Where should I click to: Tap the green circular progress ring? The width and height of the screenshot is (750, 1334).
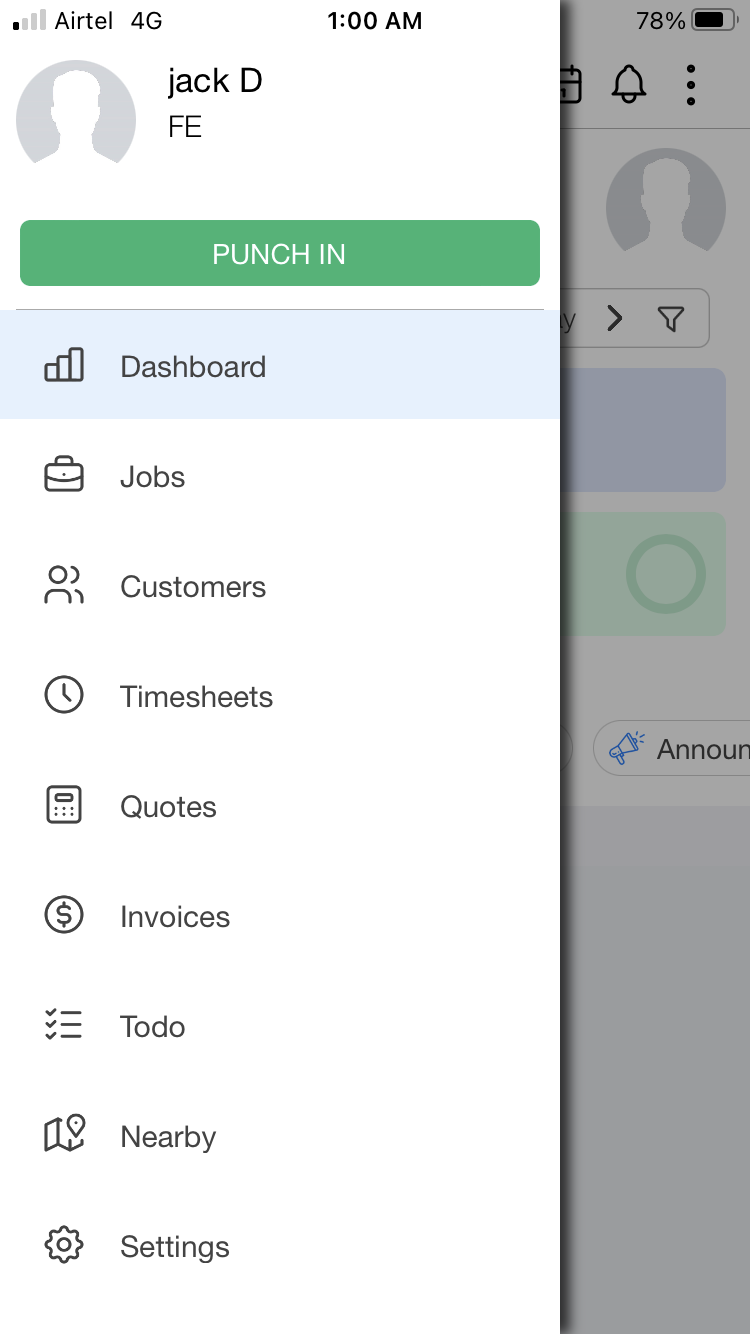(x=665, y=573)
